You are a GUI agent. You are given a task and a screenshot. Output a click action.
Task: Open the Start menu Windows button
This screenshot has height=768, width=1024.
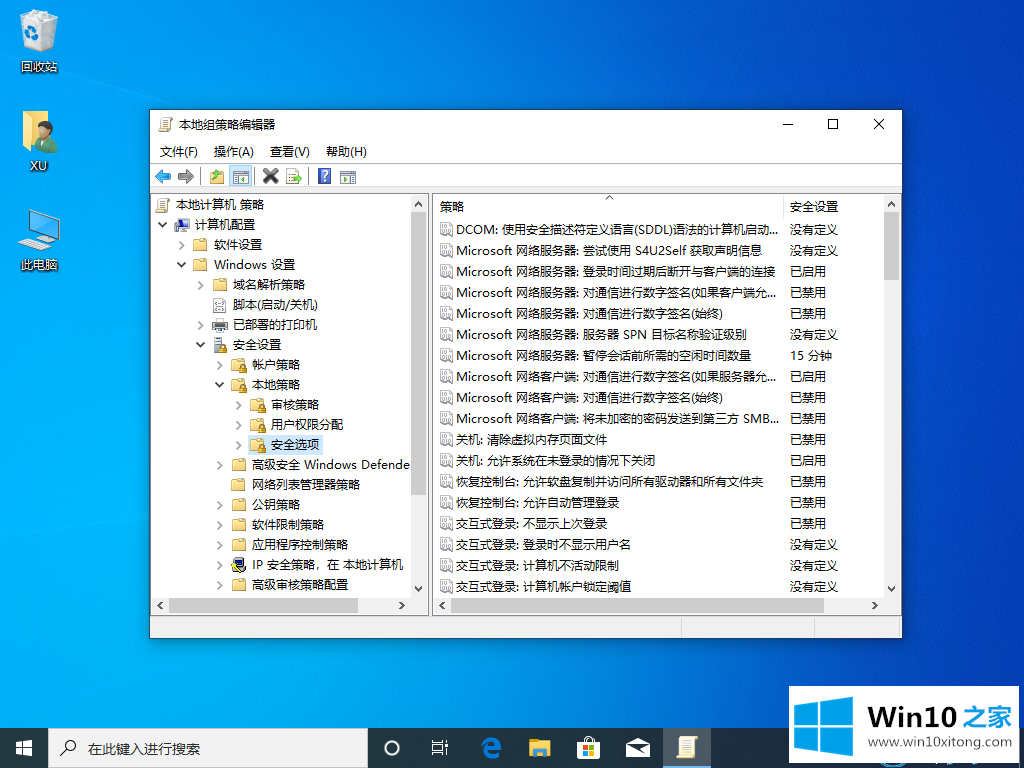pos(24,748)
